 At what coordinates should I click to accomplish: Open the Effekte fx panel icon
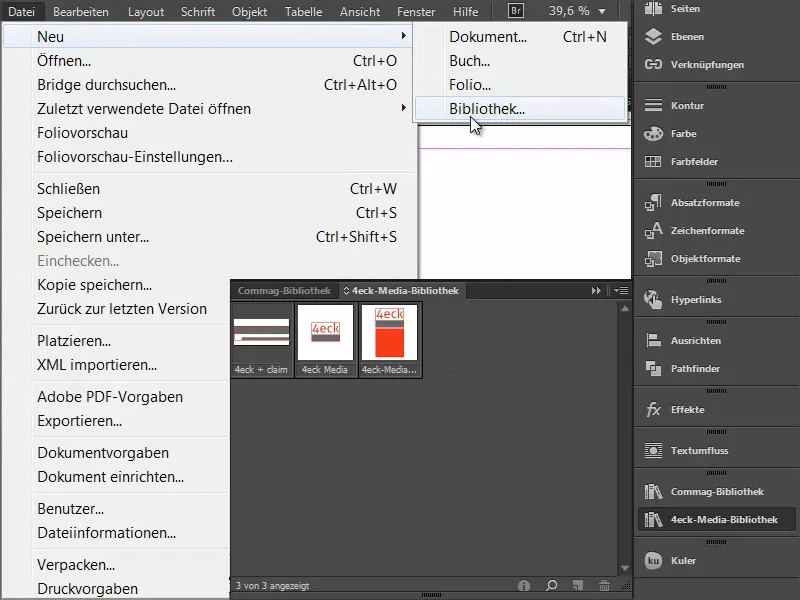pos(653,409)
